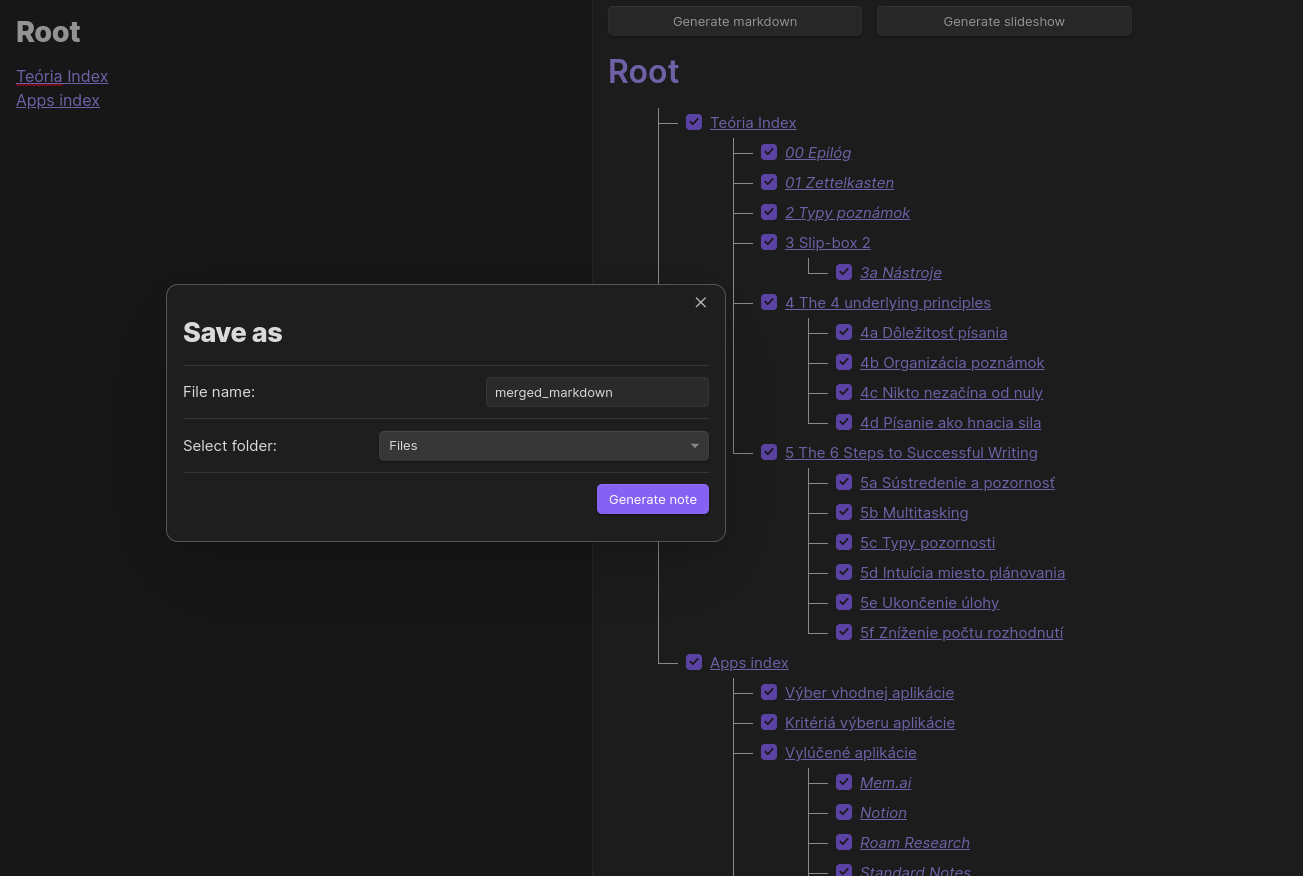Toggle the Notion checkbox

tap(844, 812)
